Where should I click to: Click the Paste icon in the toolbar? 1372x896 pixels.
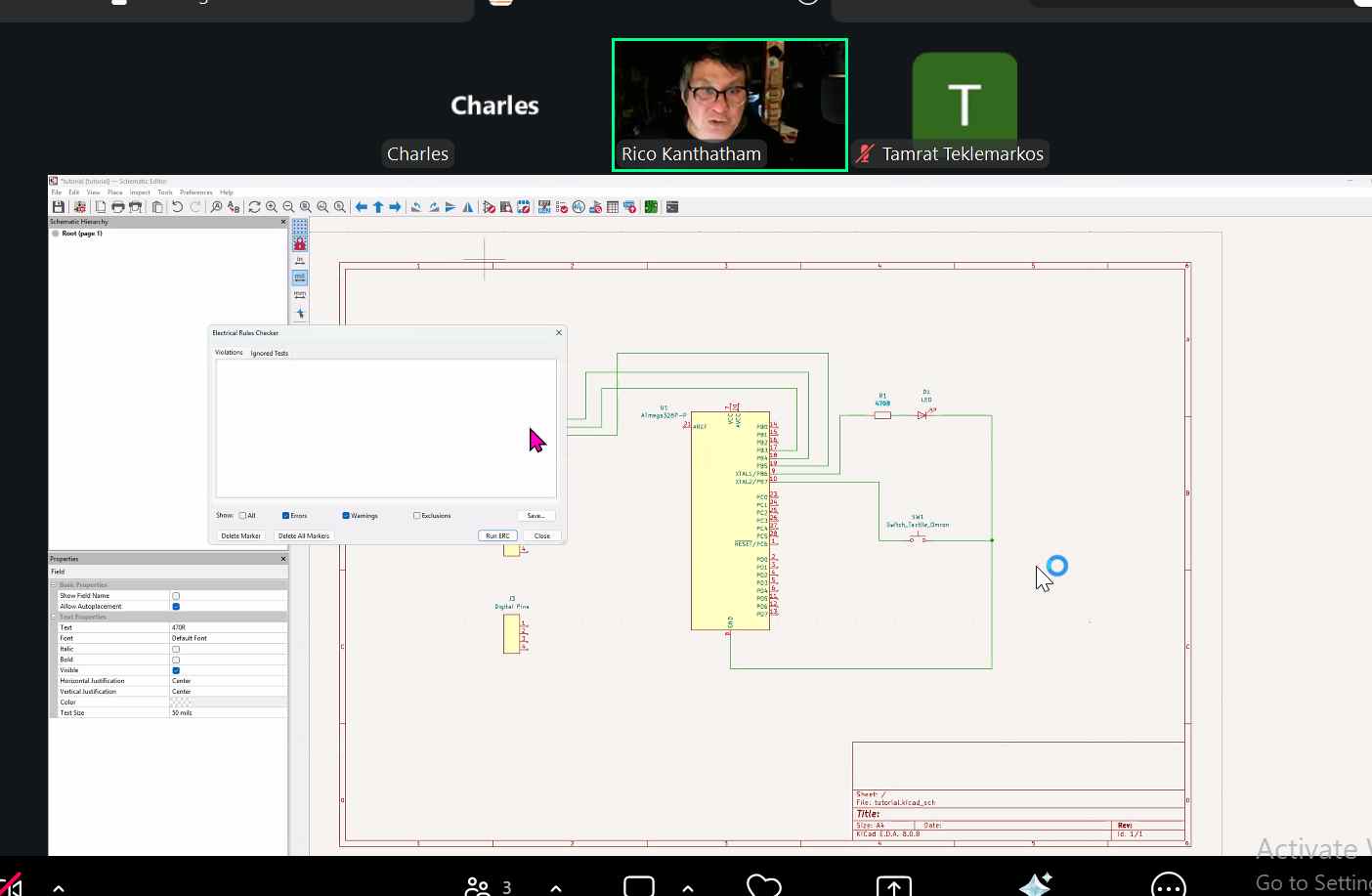(157, 207)
